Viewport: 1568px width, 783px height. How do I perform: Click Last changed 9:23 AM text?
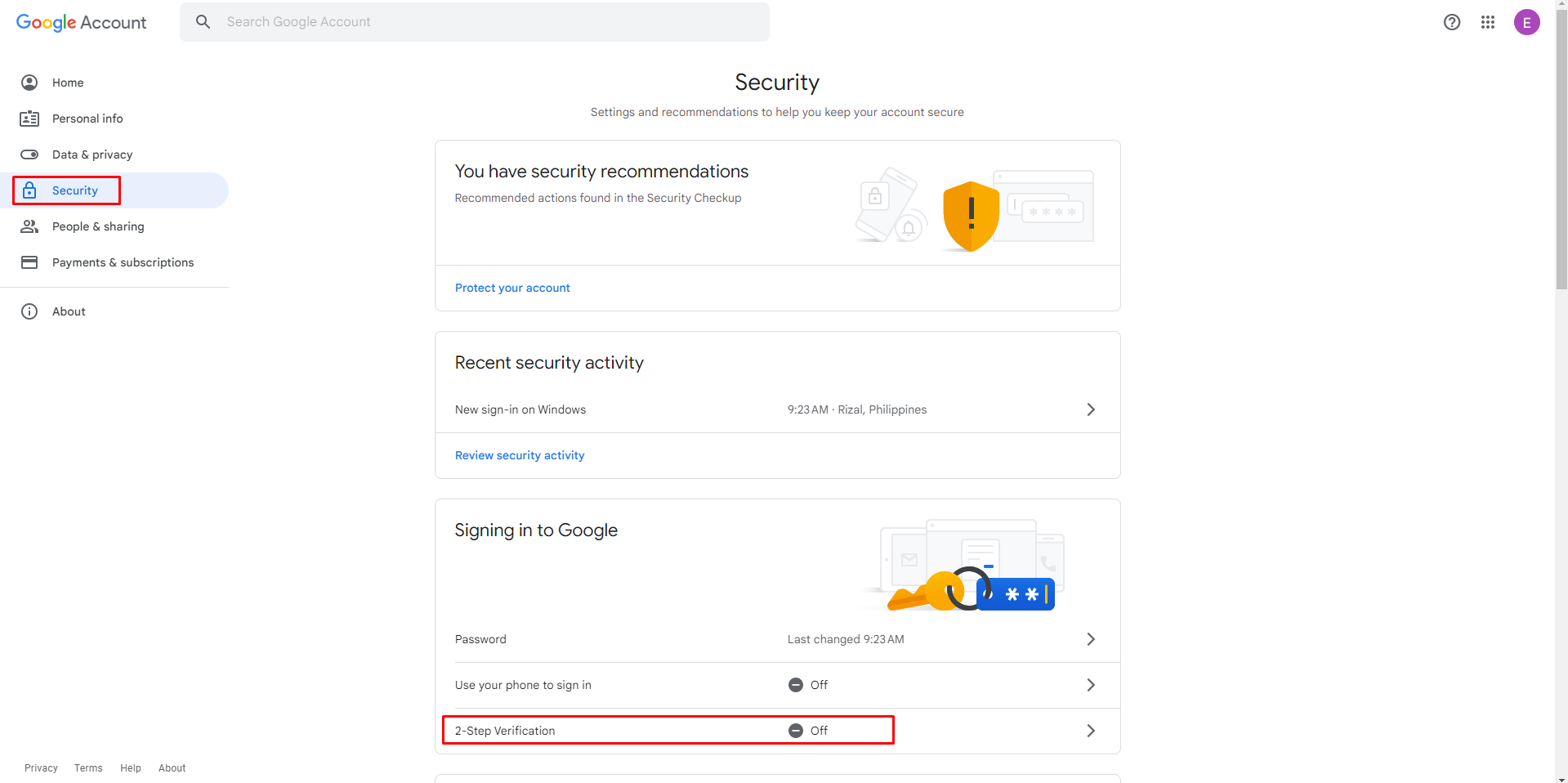click(x=846, y=639)
